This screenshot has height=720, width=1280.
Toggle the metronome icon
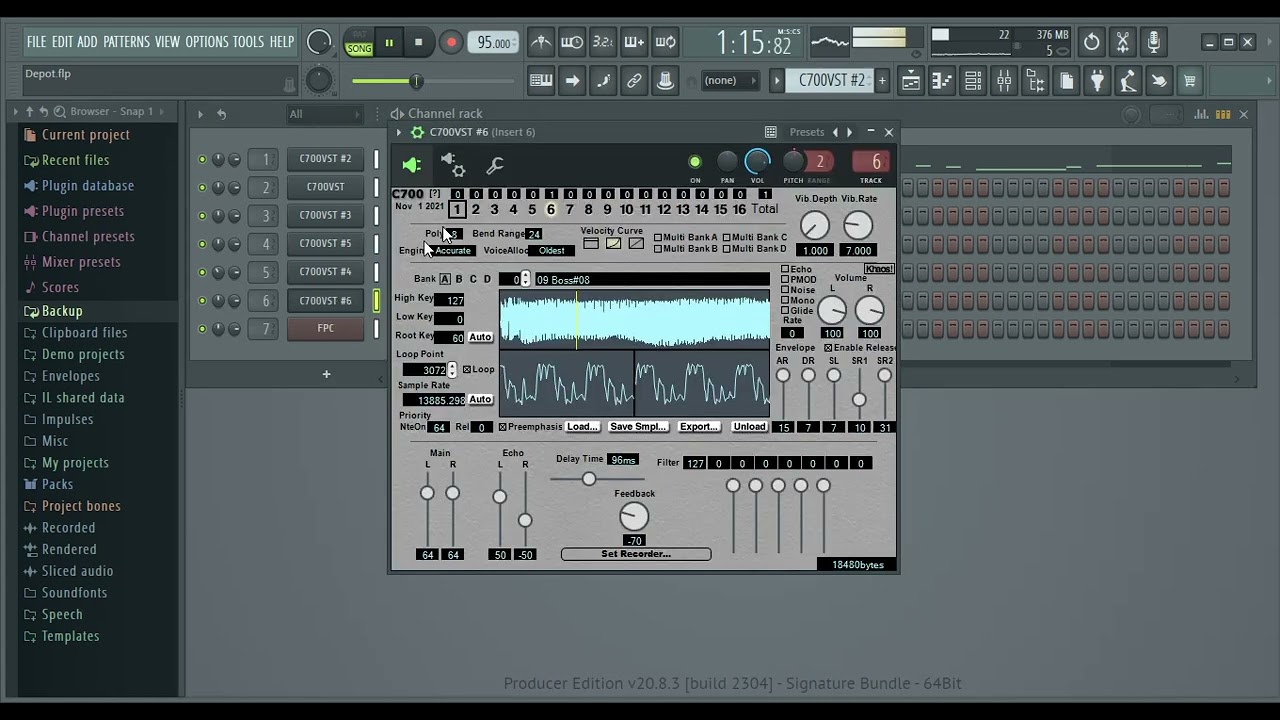(541, 42)
